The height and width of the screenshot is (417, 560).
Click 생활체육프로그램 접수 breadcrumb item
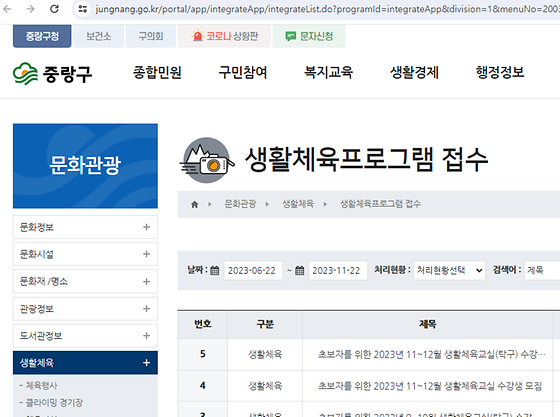tap(380, 204)
